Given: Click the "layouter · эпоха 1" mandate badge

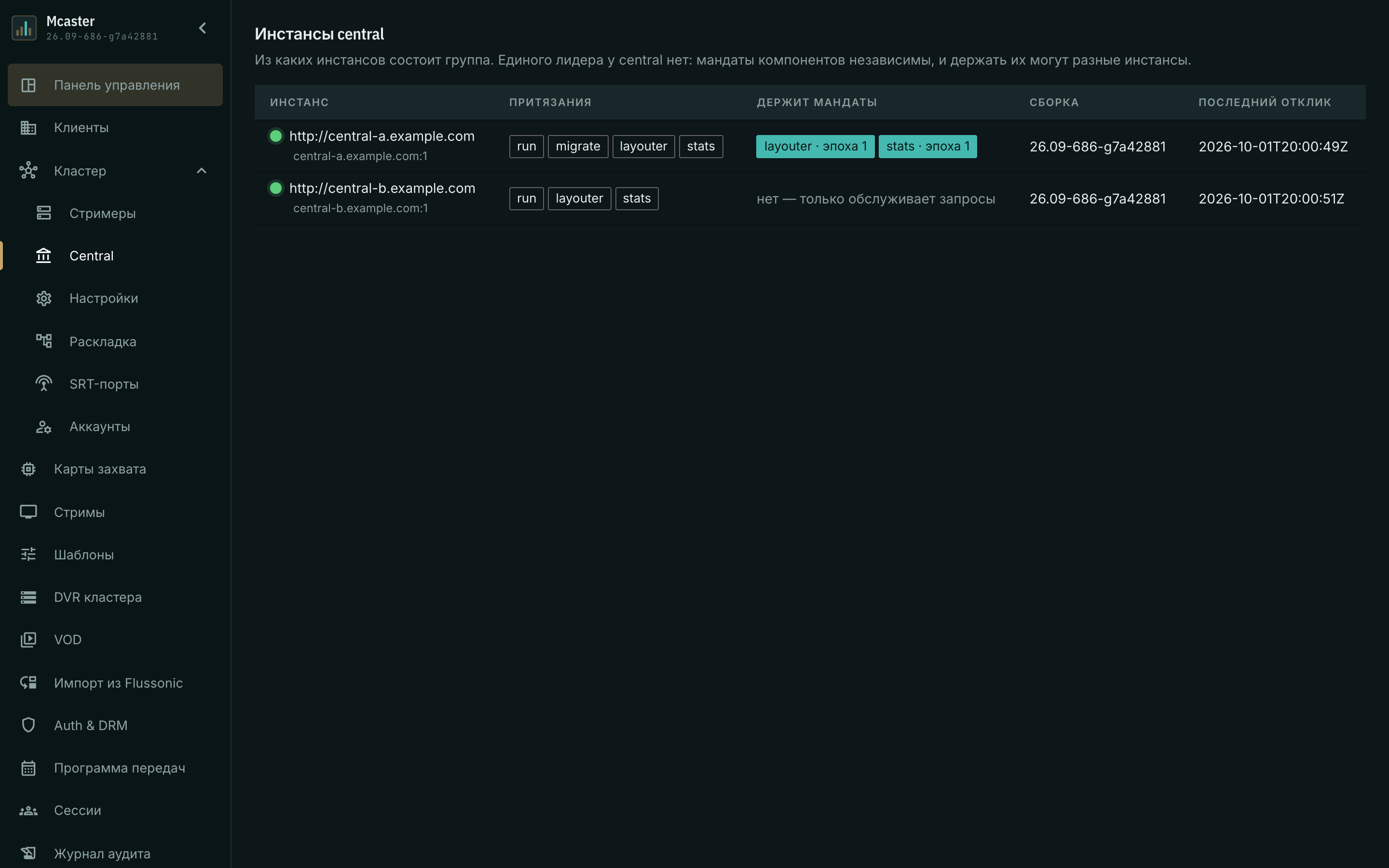Looking at the screenshot, I should pos(815,147).
